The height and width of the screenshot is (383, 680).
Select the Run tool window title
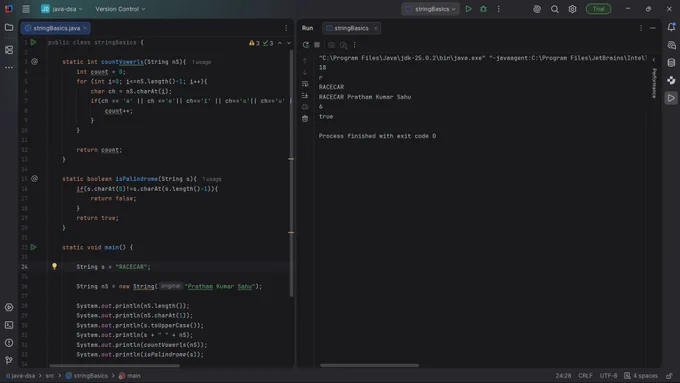307,28
